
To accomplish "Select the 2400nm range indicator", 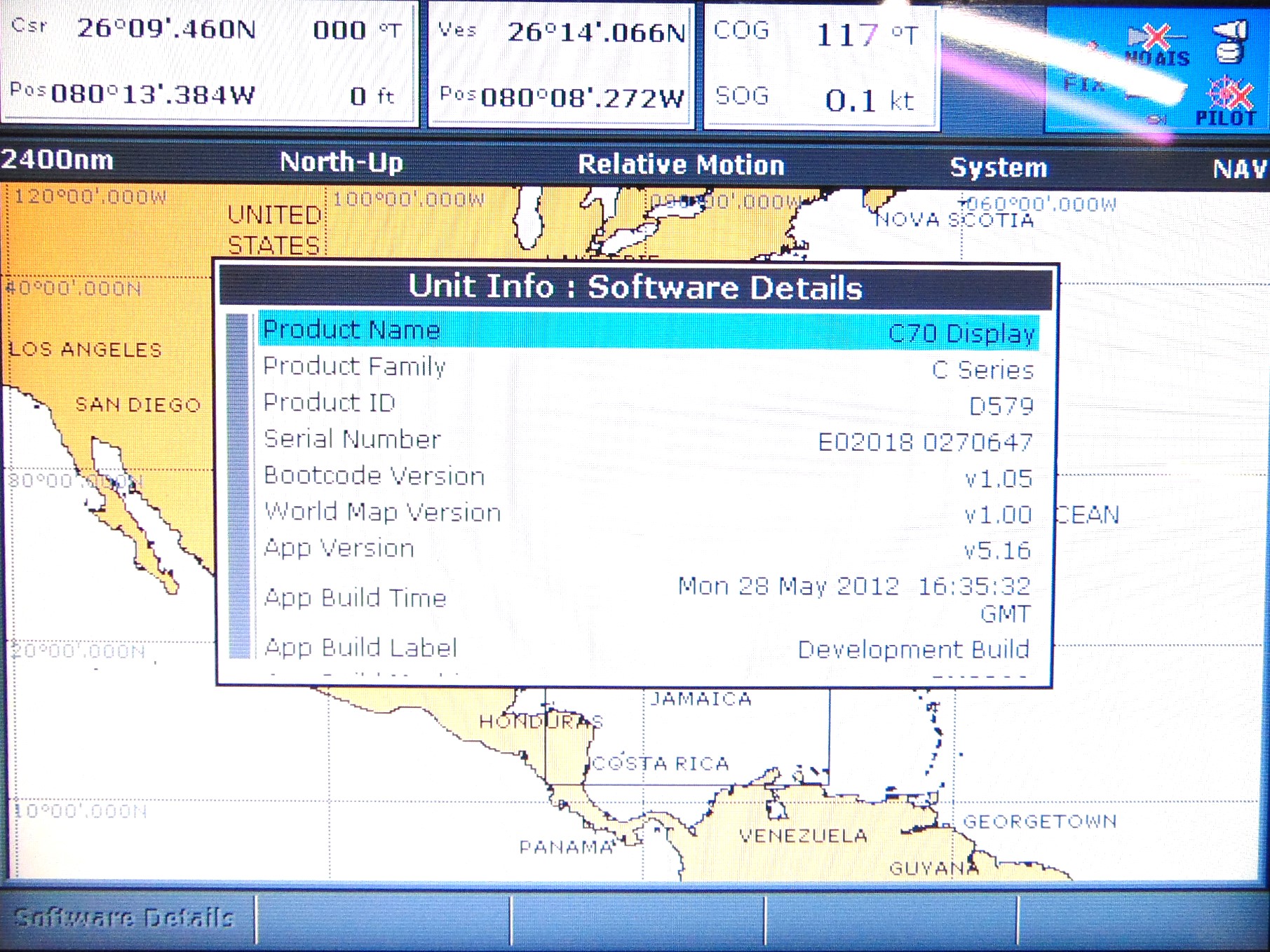I will (x=58, y=160).
